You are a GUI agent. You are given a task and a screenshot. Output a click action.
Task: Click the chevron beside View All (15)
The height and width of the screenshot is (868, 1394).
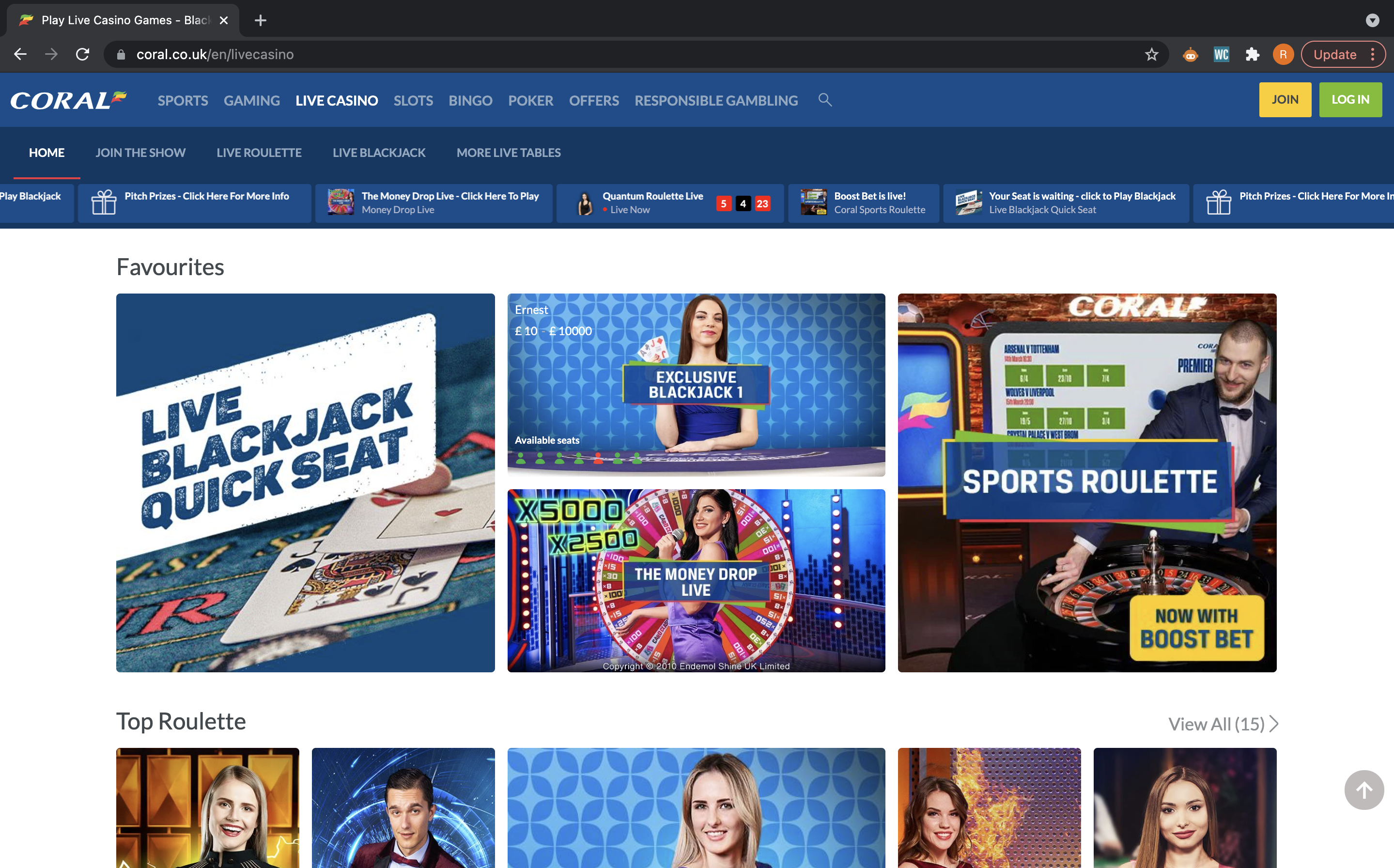click(x=1273, y=724)
